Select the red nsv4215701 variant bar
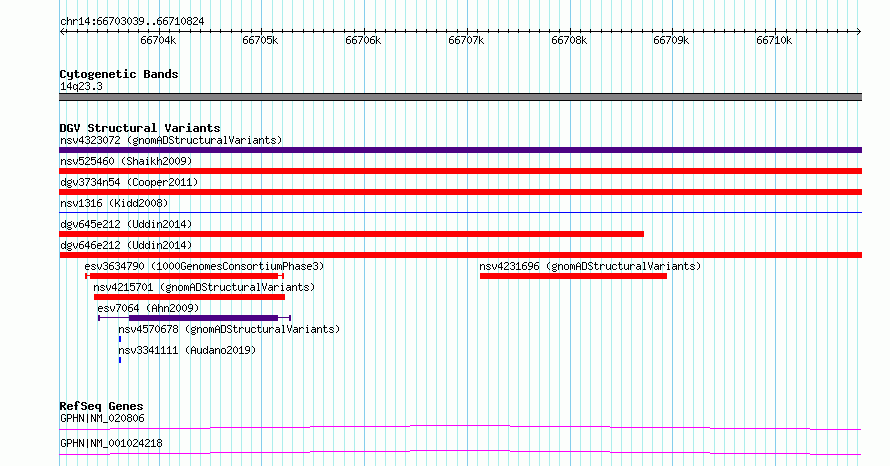 pyautogui.click(x=189, y=297)
